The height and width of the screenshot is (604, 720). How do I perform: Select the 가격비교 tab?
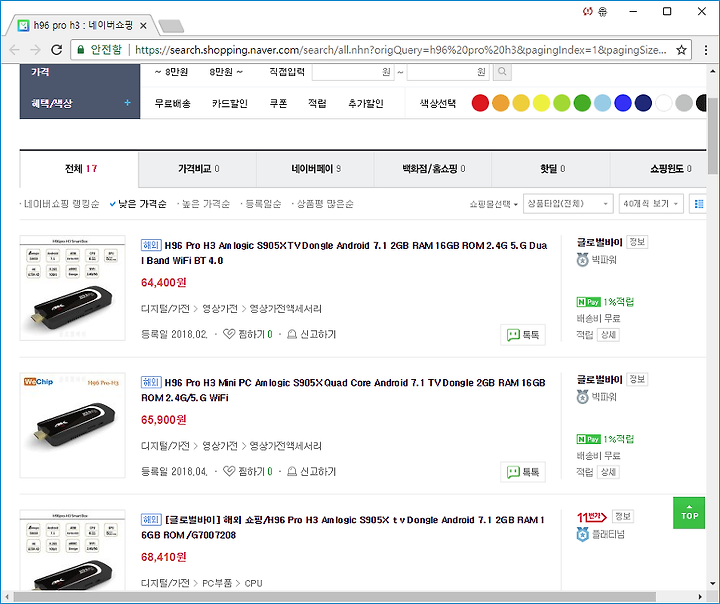click(198, 169)
